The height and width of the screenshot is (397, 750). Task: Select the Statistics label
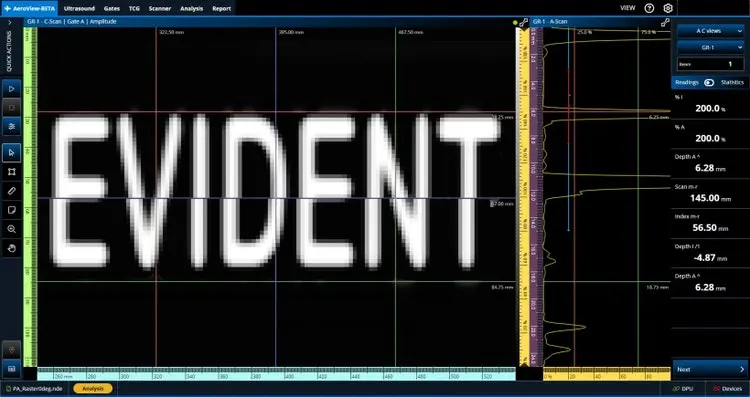(x=732, y=82)
